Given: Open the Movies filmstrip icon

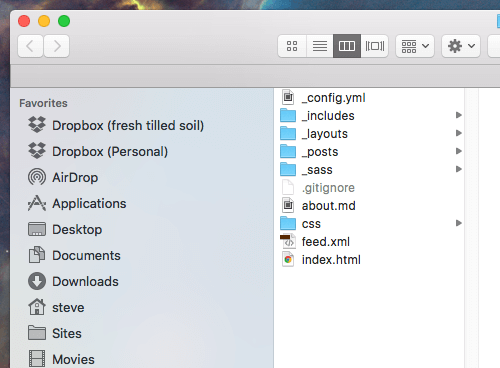Looking at the screenshot, I should tap(37, 359).
